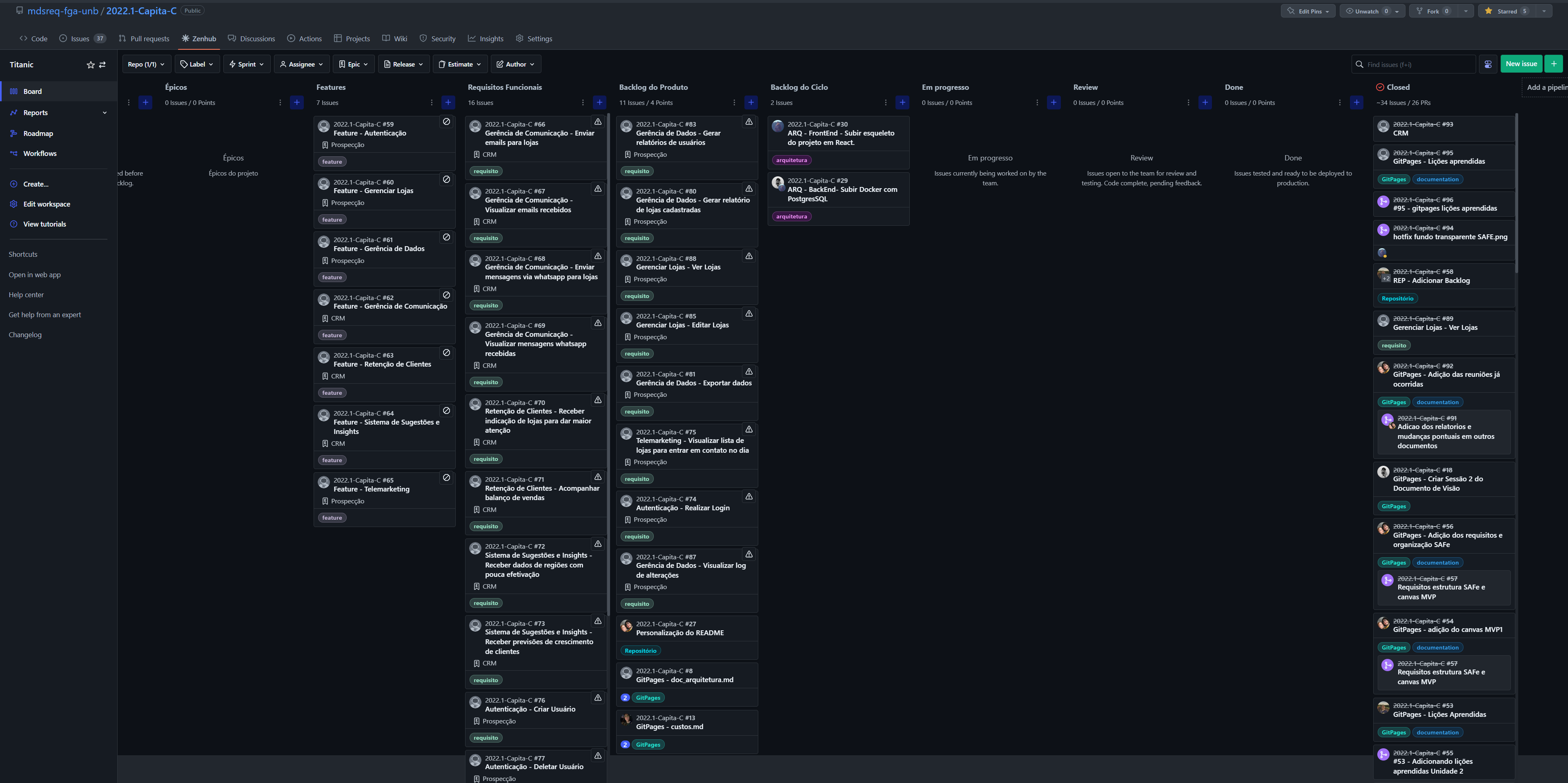Click assignee avatar on issue #27
This screenshot has height=783, width=1568.
[626, 625]
